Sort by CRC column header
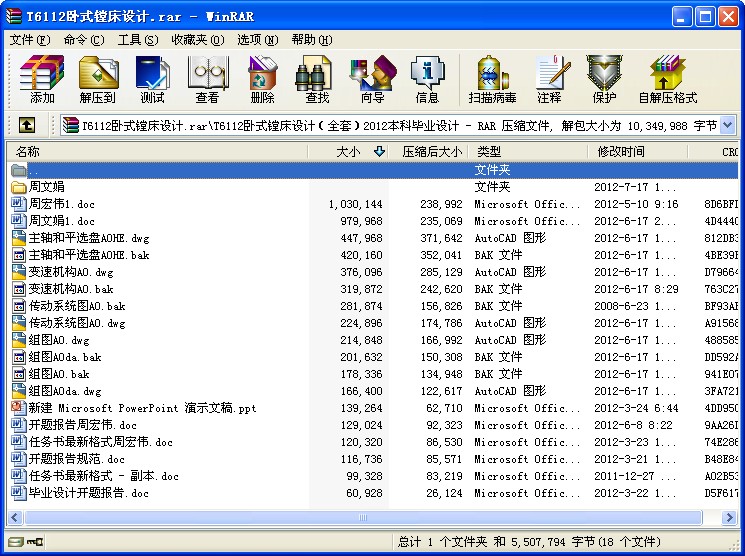Screen dimensions: 745x556 point(713,152)
